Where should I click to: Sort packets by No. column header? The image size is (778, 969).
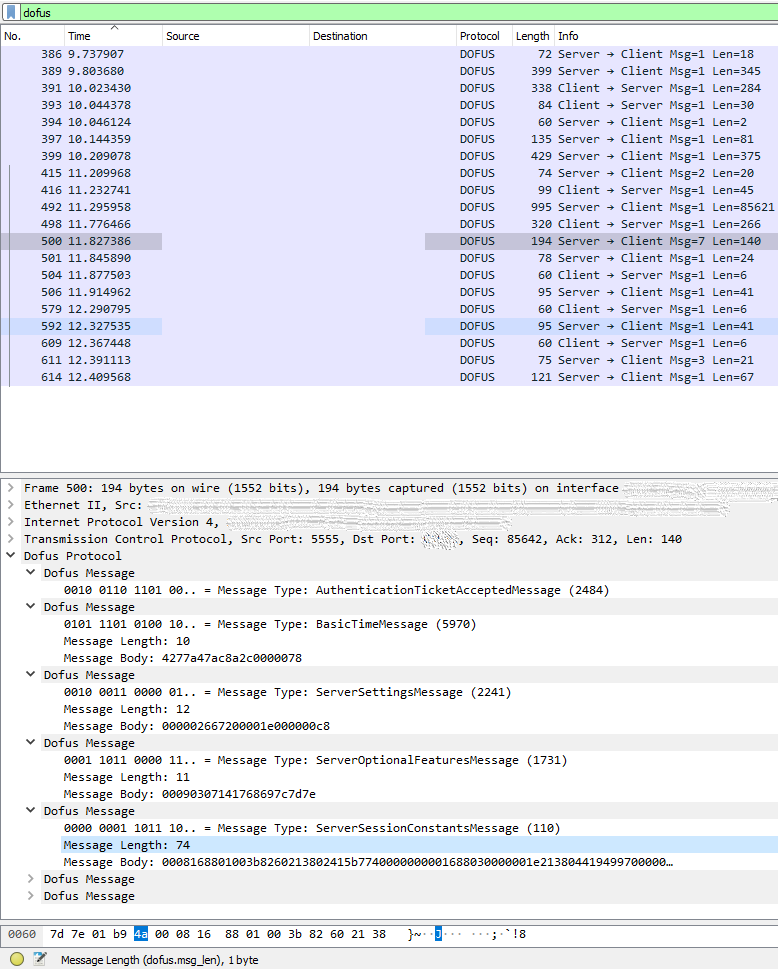[x=32, y=36]
